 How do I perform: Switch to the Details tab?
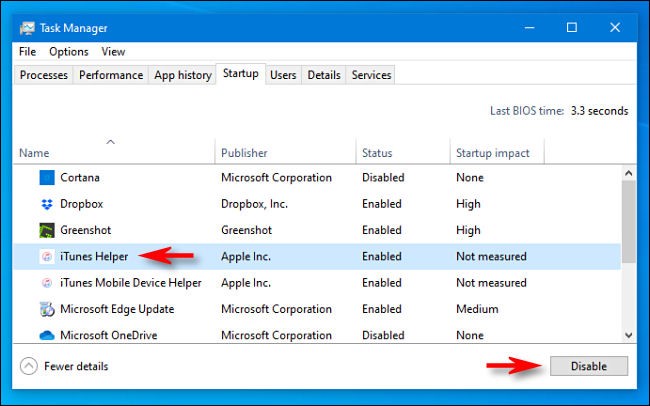pyautogui.click(x=324, y=75)
